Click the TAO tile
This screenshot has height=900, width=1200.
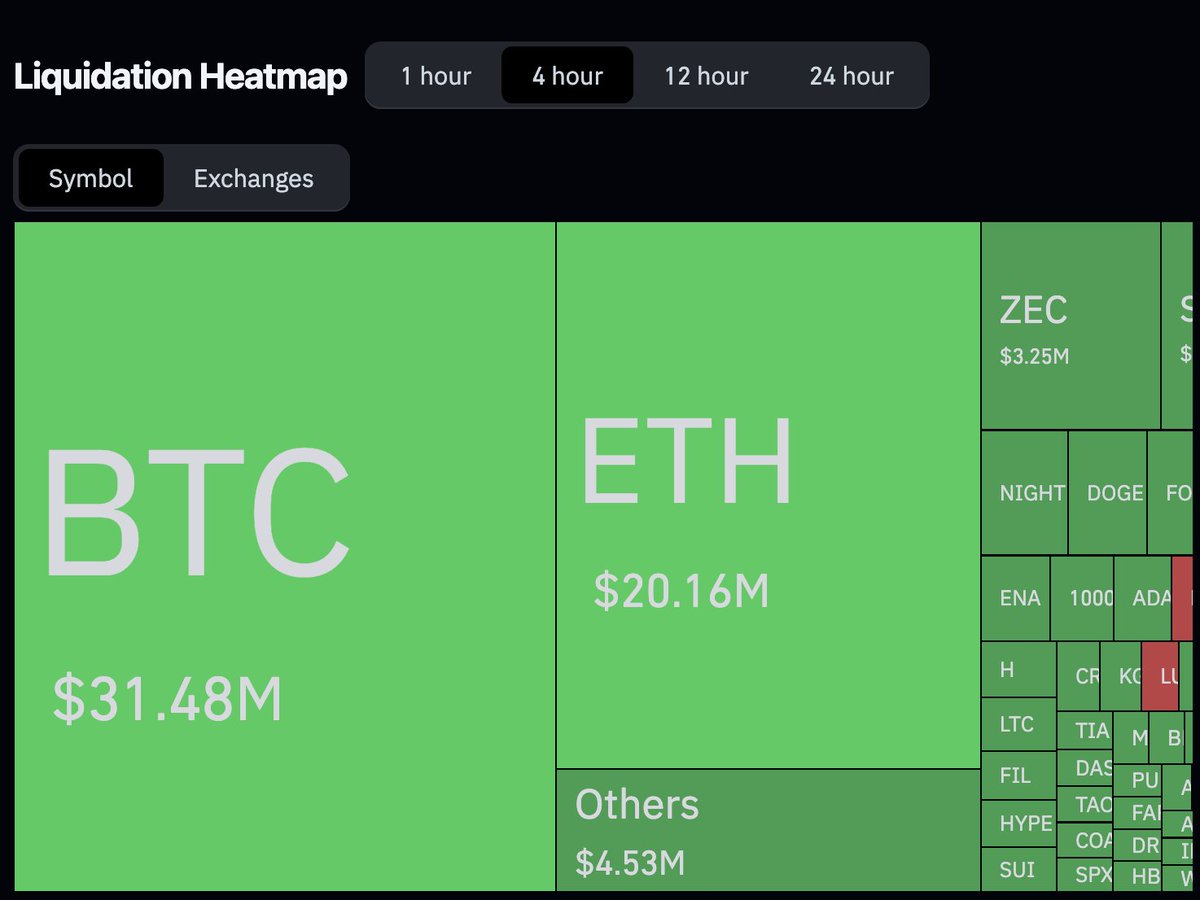[x=1085, y=804]
